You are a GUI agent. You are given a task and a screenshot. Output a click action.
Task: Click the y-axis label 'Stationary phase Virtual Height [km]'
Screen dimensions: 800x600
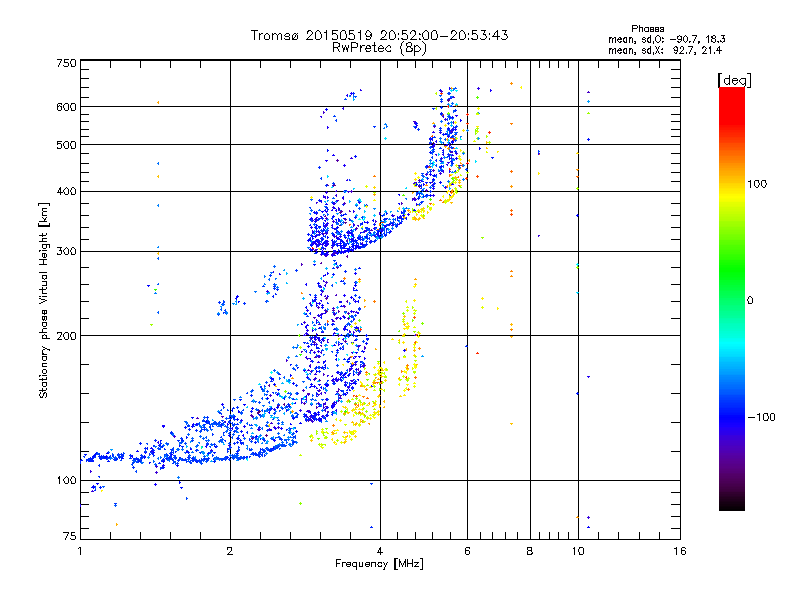click(43, 301)
